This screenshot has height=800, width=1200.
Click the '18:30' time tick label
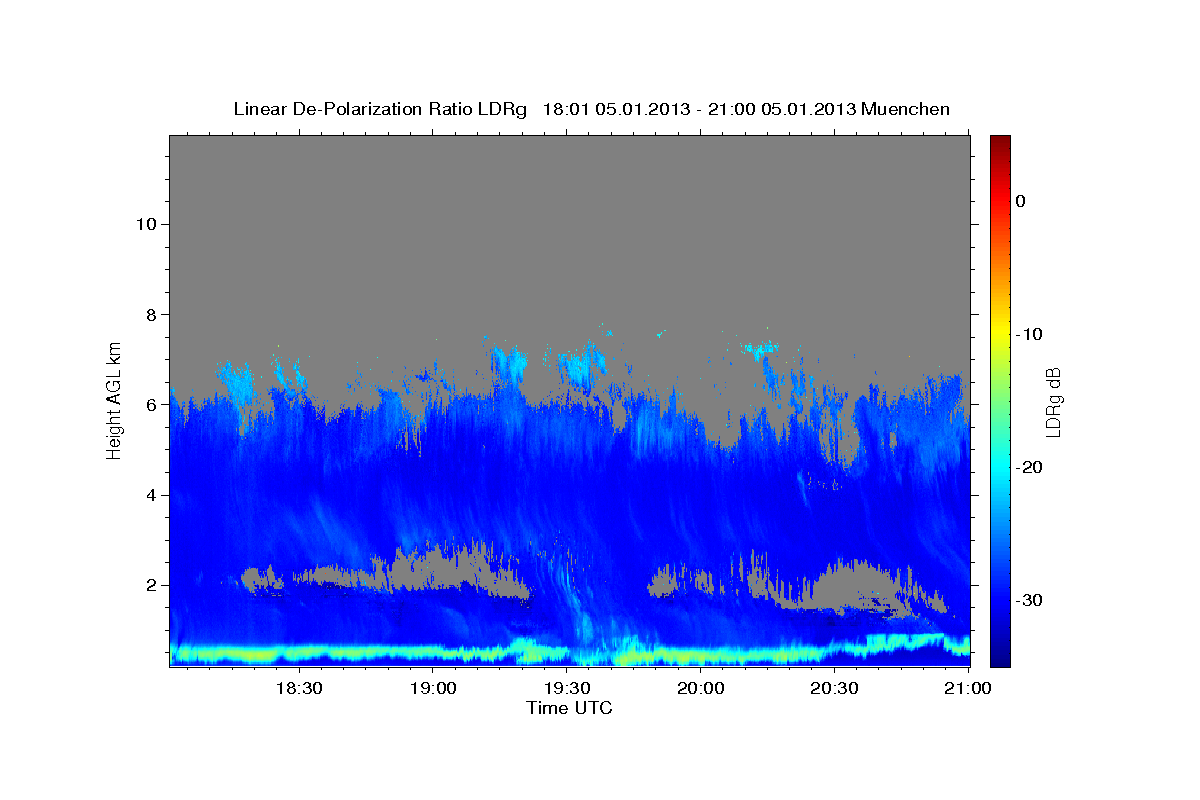pos(298,688)
